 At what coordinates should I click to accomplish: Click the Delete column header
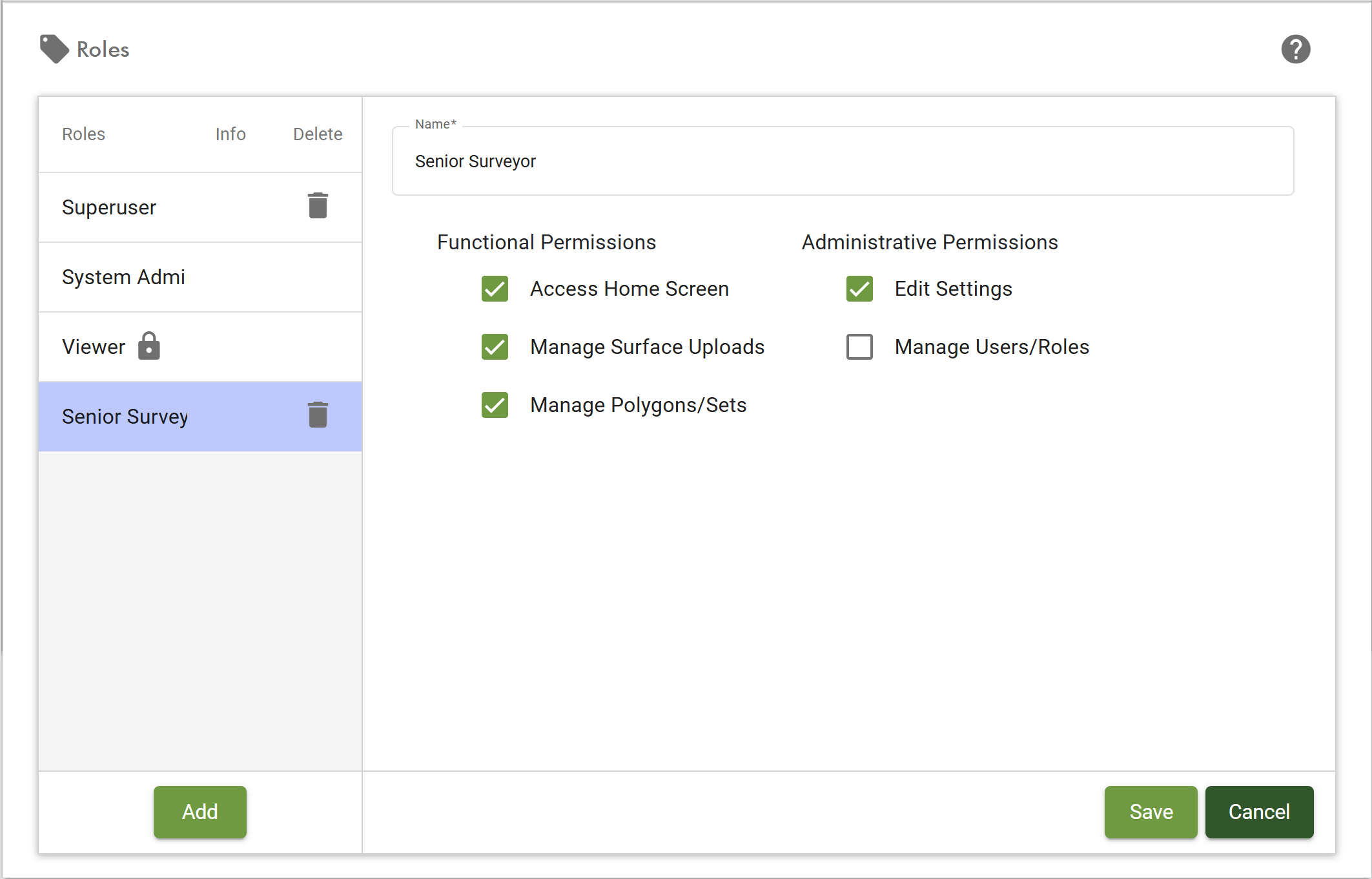click(x=318, y=134)
